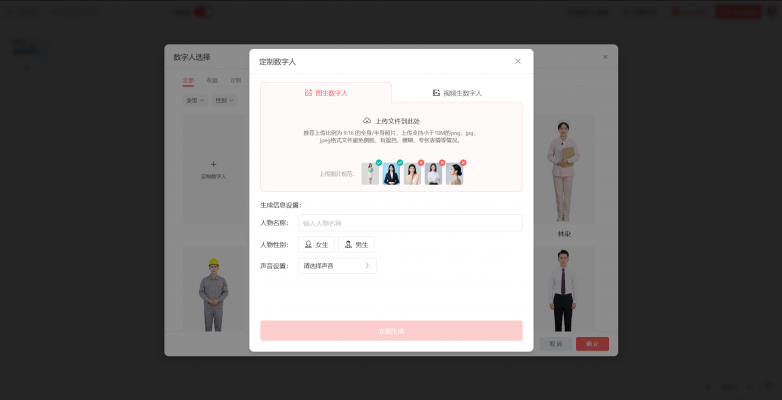Switch to the 视频生数字人 tab
Viewport: 782px width, 400px height.
coord(457,93)
